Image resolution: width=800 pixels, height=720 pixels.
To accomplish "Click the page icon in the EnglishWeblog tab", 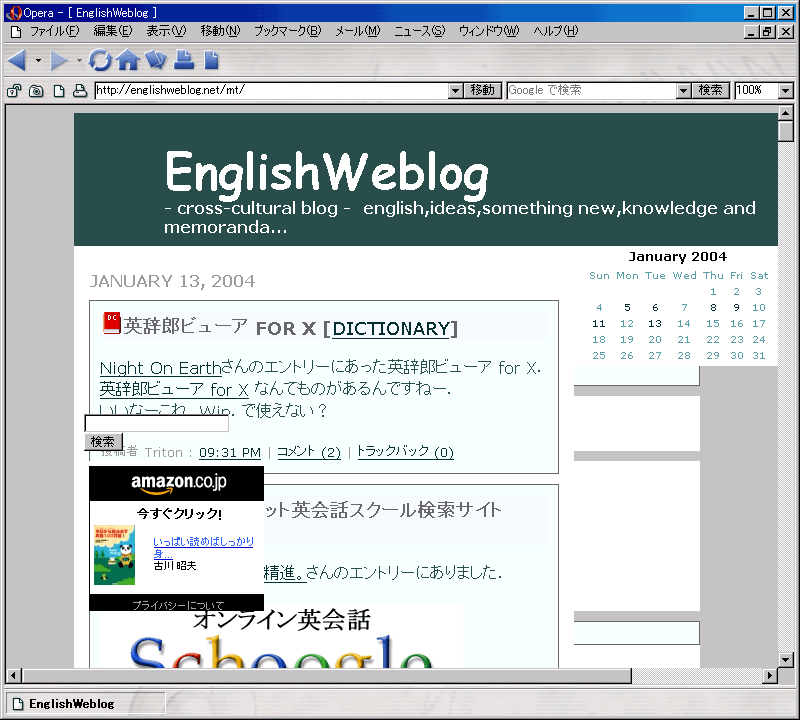I will pos(18,704).
